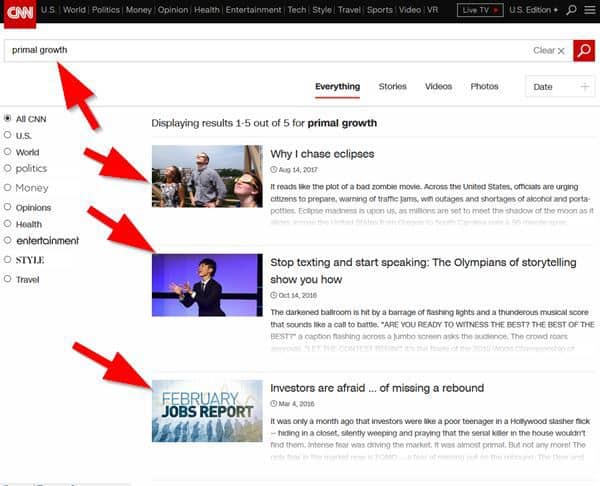Open Politics in top navigation
This screenshot has height=486, width=600.
coord(106,10)
